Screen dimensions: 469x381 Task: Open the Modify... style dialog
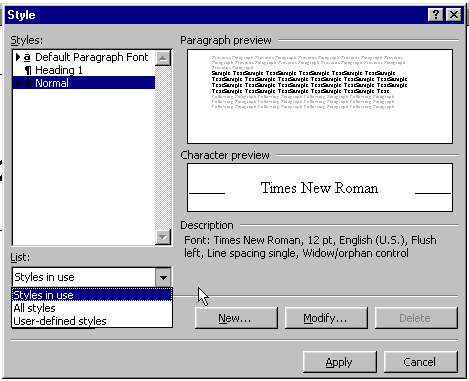(x=326, y=318)
